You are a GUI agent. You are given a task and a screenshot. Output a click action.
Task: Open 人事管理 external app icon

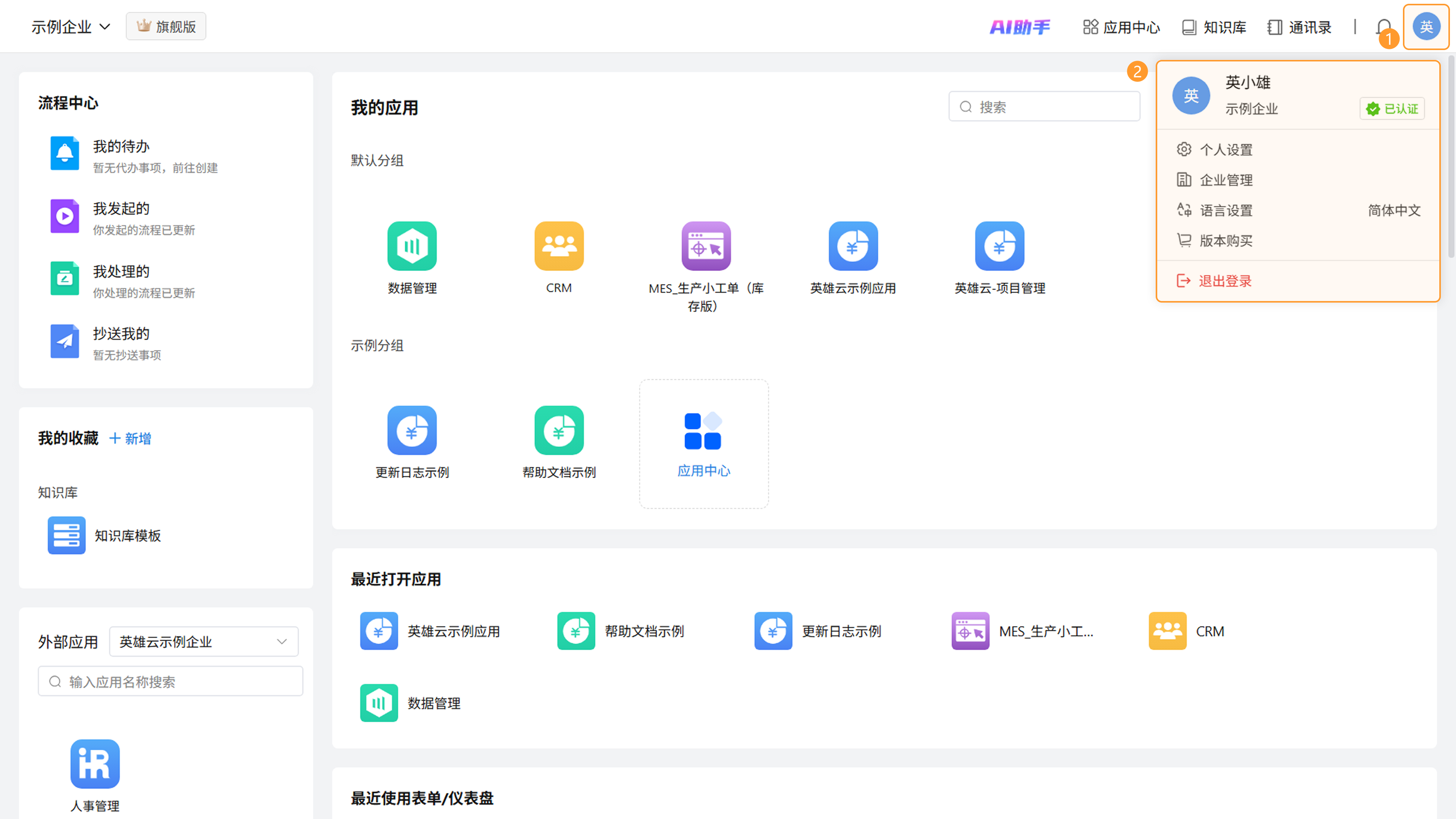95,764
